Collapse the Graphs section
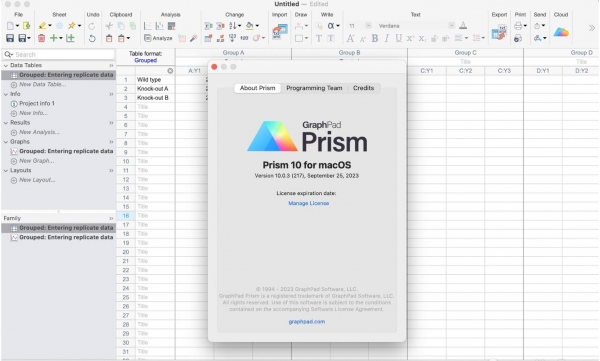The height and width of the screenshot is (361, 600). point(6,142)
